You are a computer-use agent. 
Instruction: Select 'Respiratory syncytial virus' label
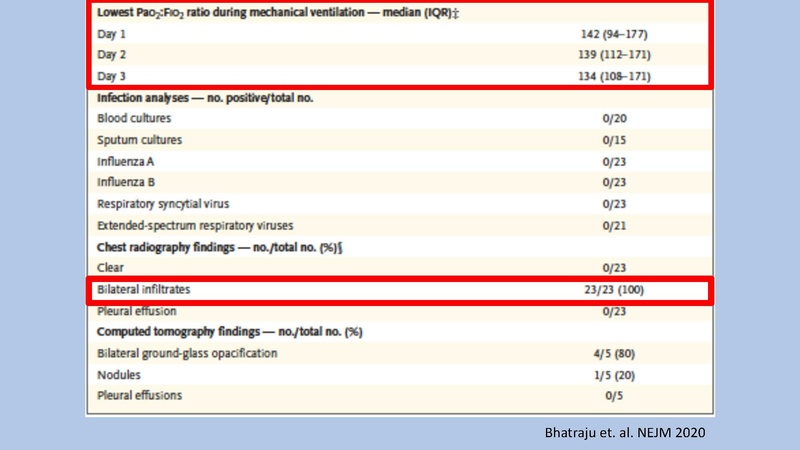[x=163, y=204]
